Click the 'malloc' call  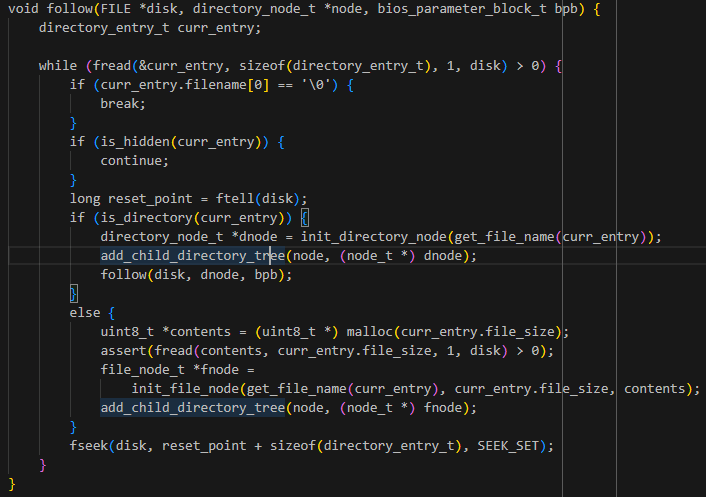[370, 332]
